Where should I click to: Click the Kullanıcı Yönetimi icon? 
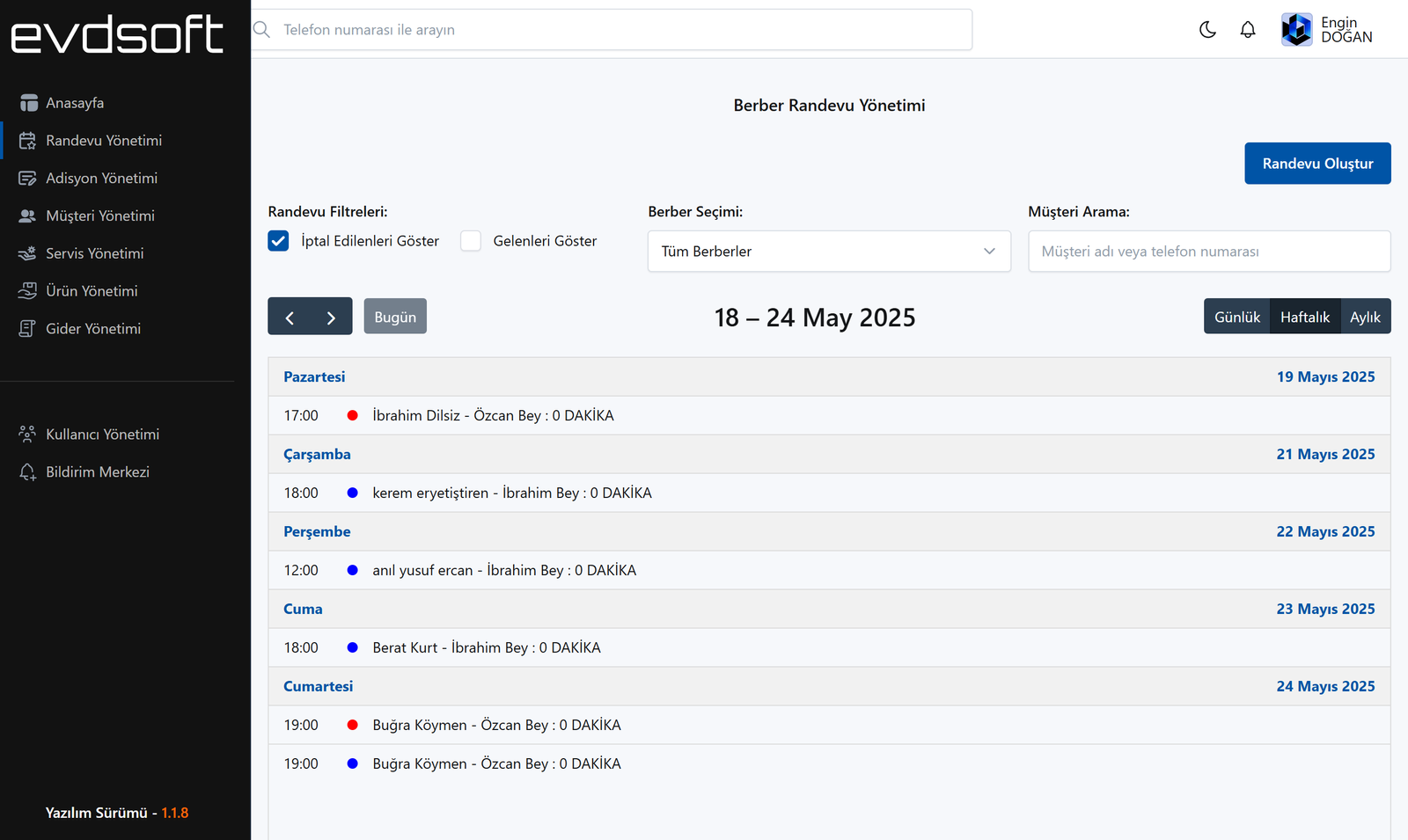[x=28, y=435]
